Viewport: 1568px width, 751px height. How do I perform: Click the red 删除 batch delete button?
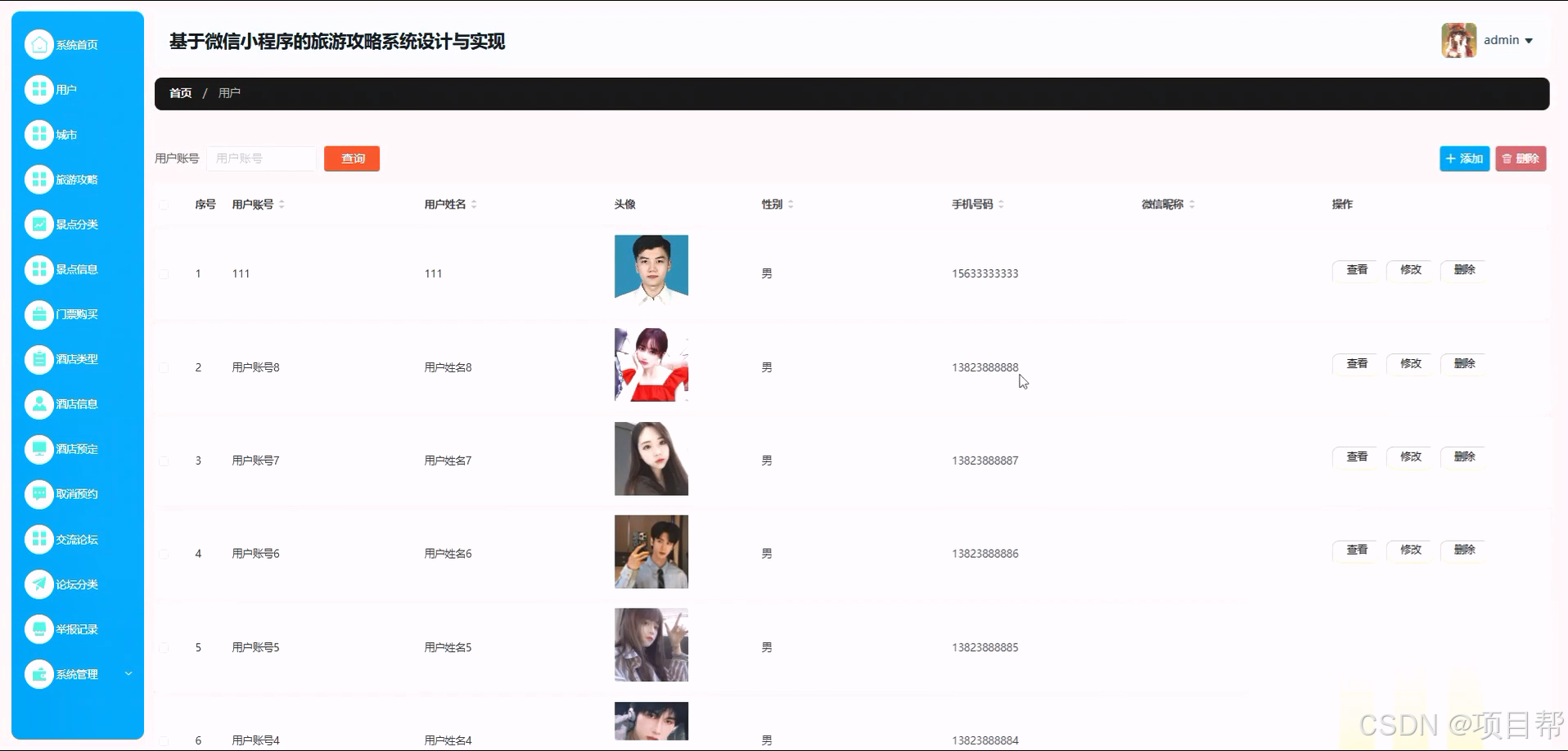(1521, 159)
